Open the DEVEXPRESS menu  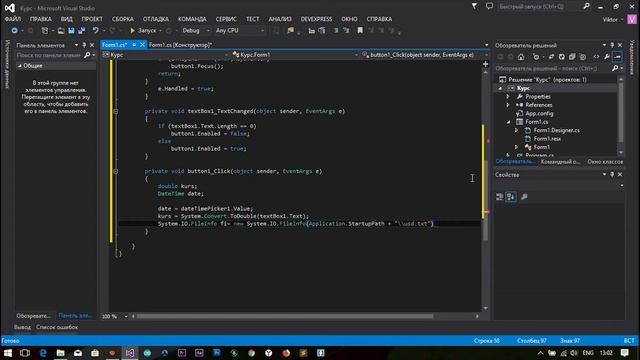click(x=316, y=19)
